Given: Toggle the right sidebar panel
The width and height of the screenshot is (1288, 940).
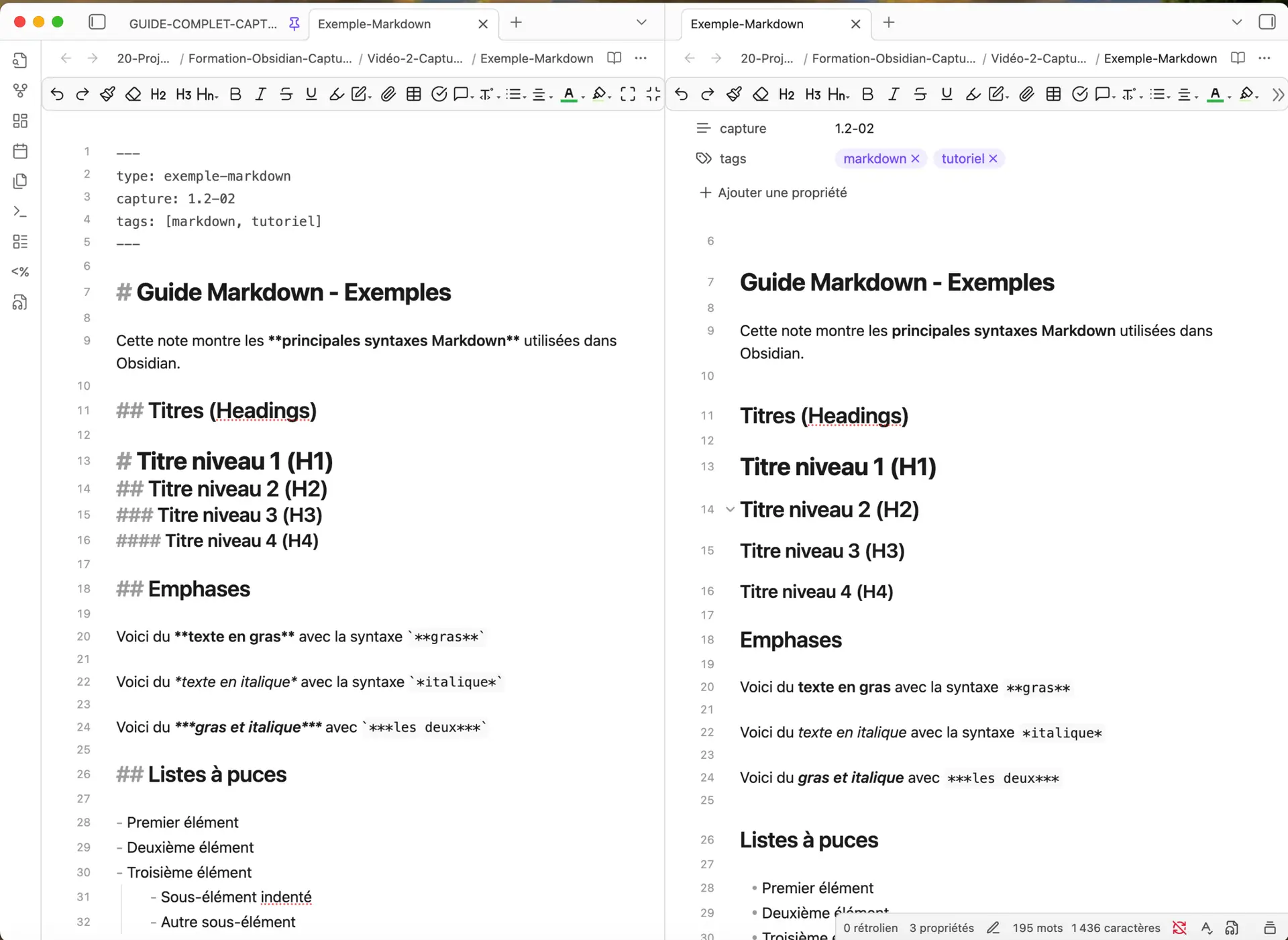Looking at the screenshot, I should pyautogui.click(x=1267, y=22).
